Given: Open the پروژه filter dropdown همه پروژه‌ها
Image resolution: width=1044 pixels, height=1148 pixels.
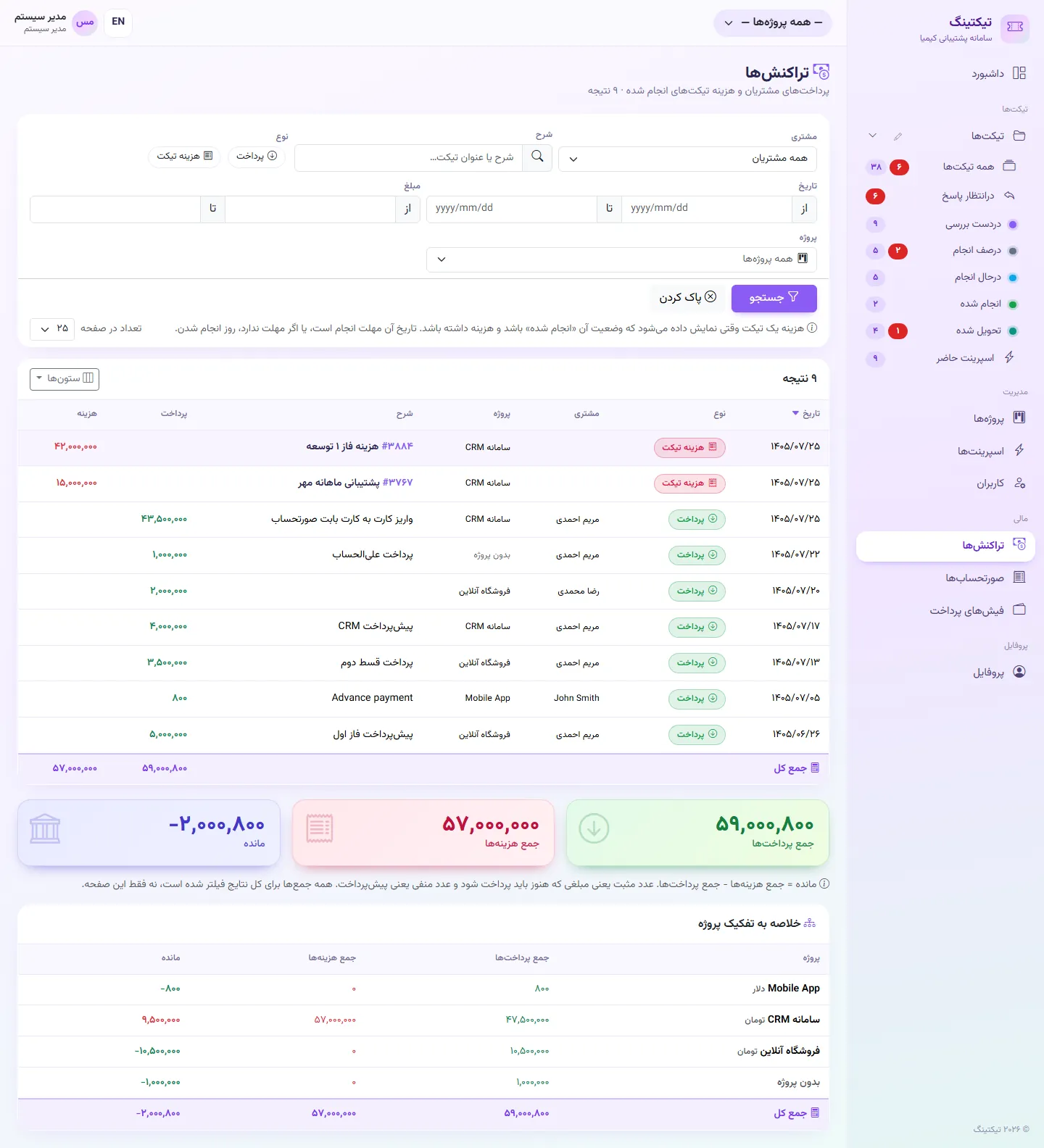Looking at the screenshot, I should 621,259.
